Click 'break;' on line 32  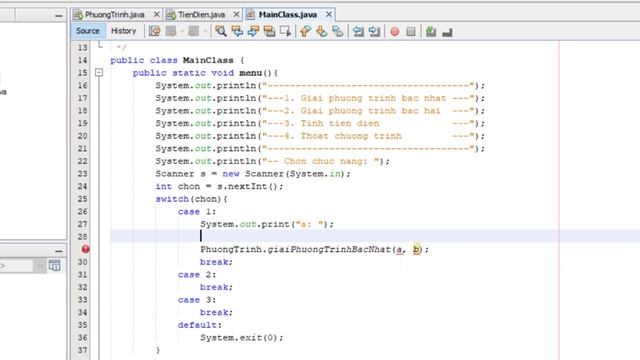tap(216, 287)
